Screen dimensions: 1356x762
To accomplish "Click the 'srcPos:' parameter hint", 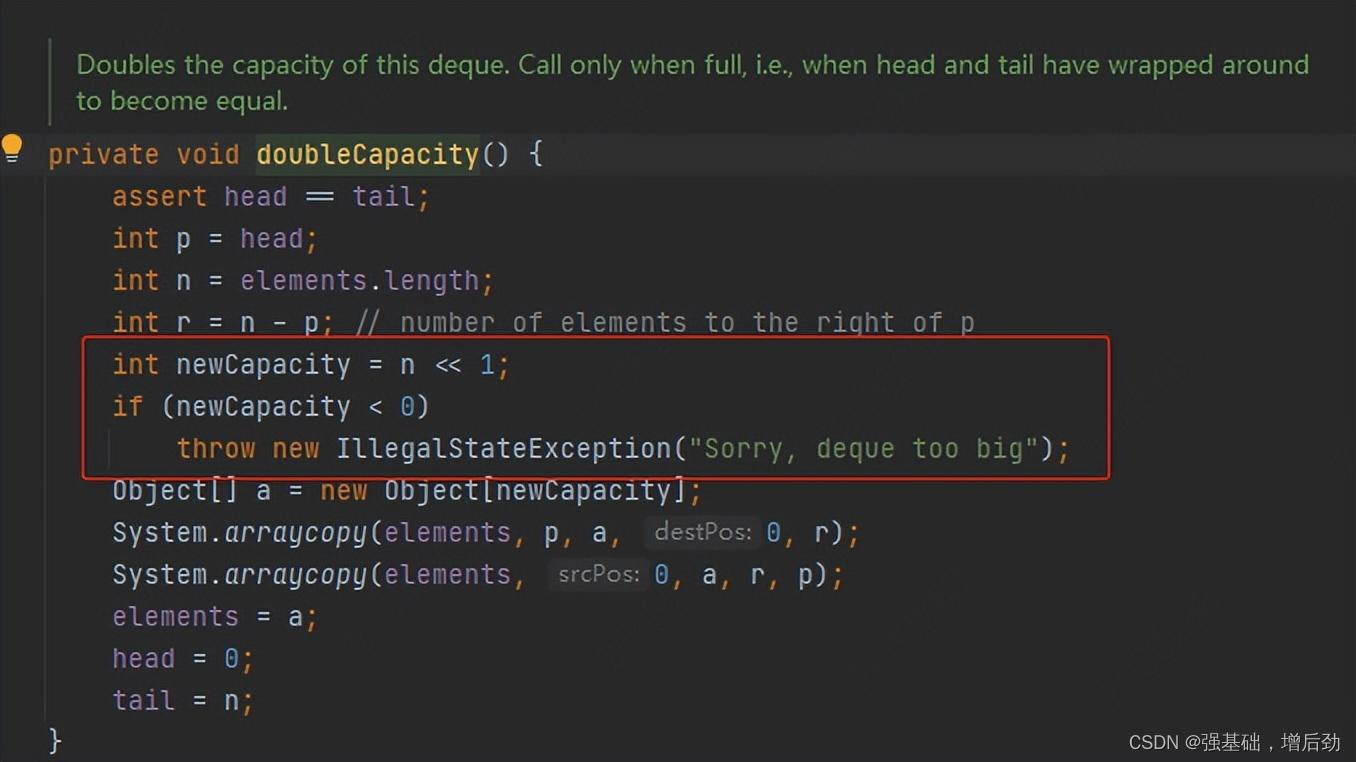I will (598, 574).
